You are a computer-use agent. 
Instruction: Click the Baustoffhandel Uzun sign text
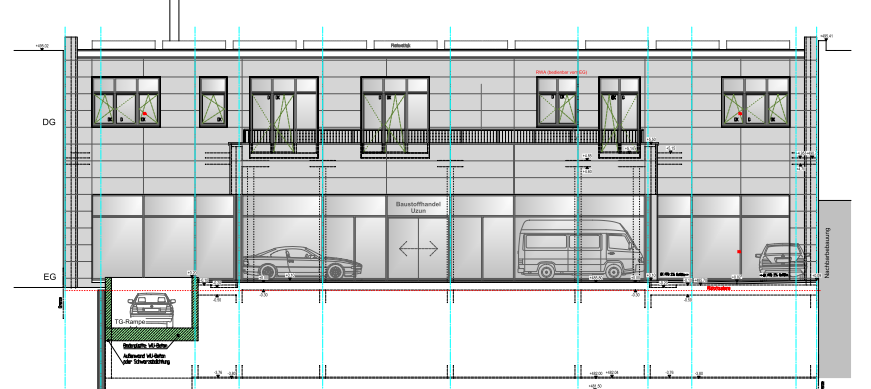pyautogui.click(x=418, y=207)
